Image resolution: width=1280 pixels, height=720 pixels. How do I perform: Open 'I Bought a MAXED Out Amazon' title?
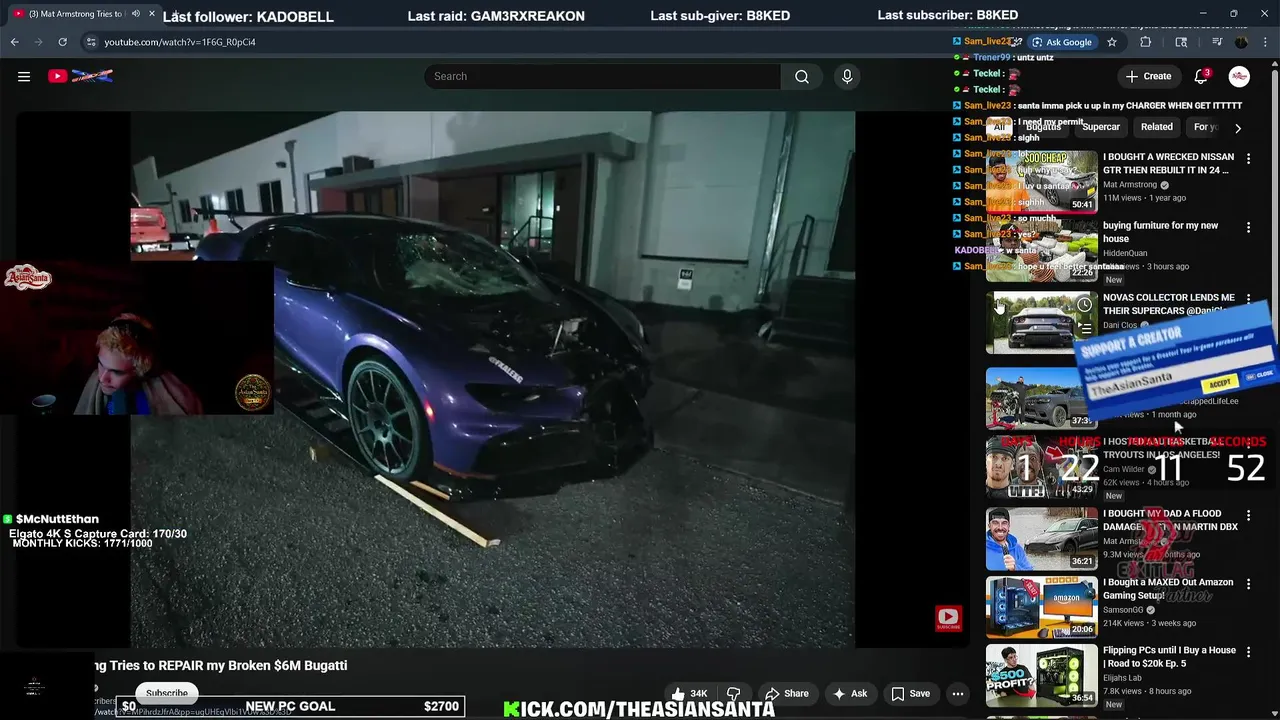coord(1168,589)
